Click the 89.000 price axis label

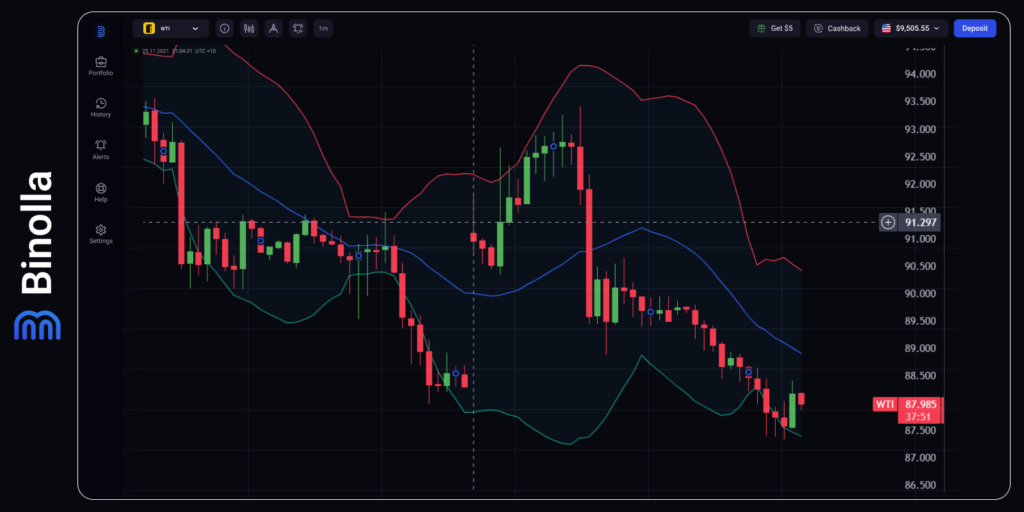[920, 348]
